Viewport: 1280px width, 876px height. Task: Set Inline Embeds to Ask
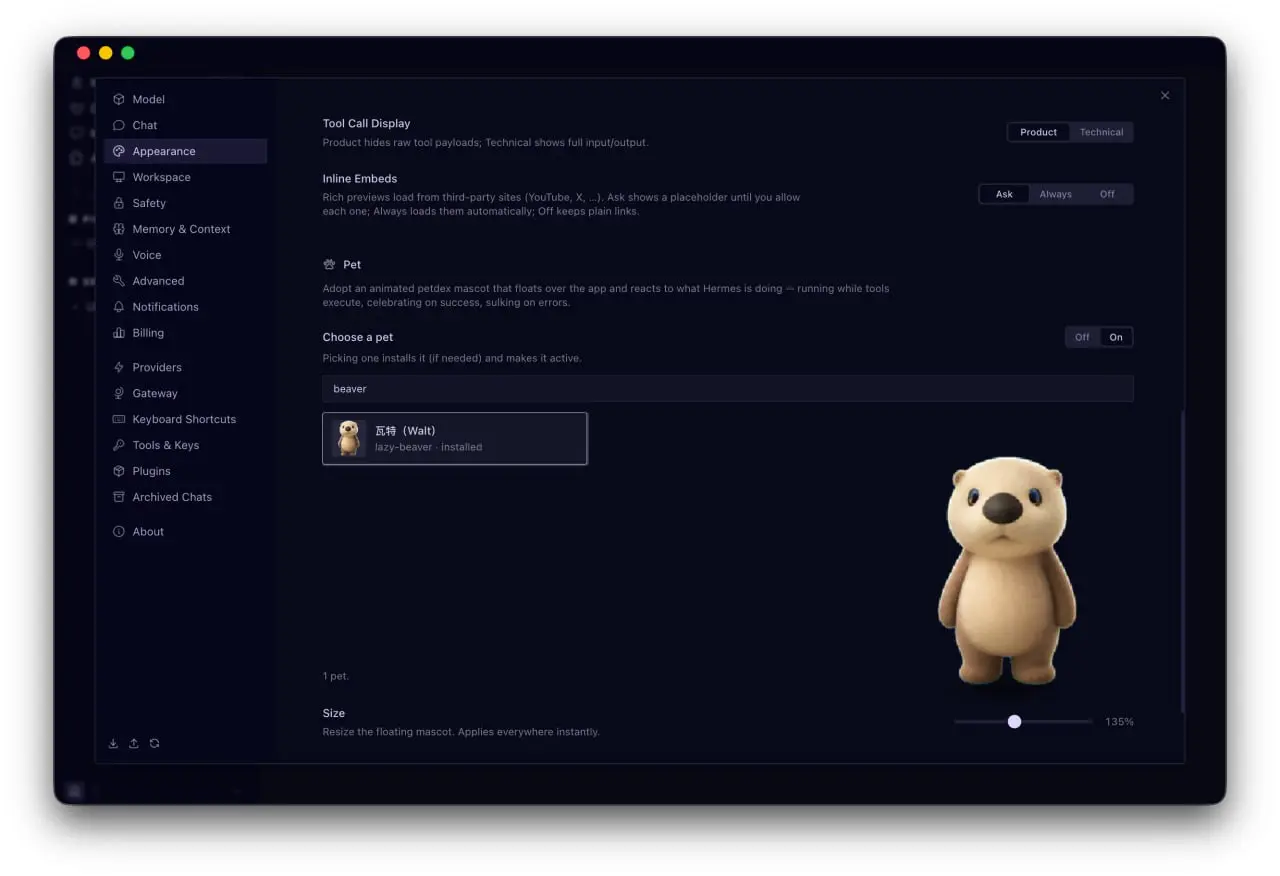1004,194
